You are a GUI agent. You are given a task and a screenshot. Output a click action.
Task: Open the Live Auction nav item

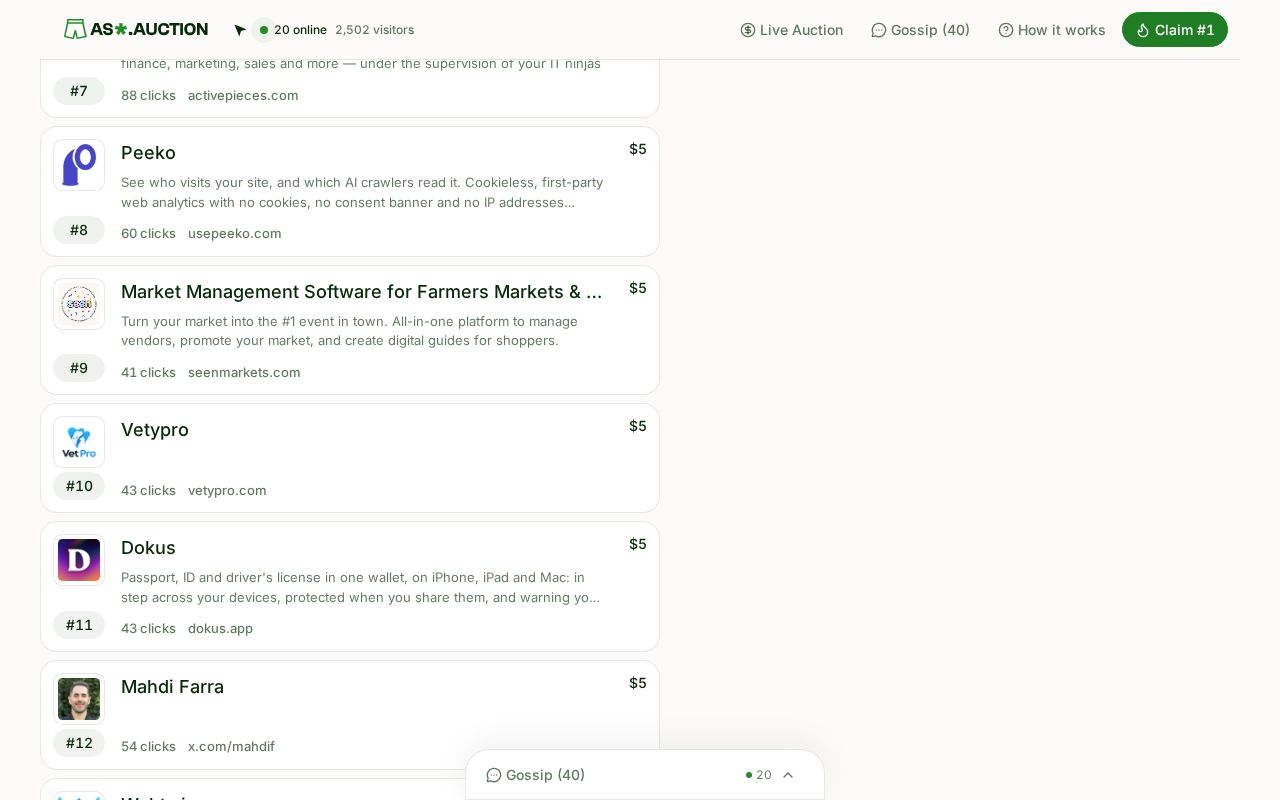click(792, 30)
